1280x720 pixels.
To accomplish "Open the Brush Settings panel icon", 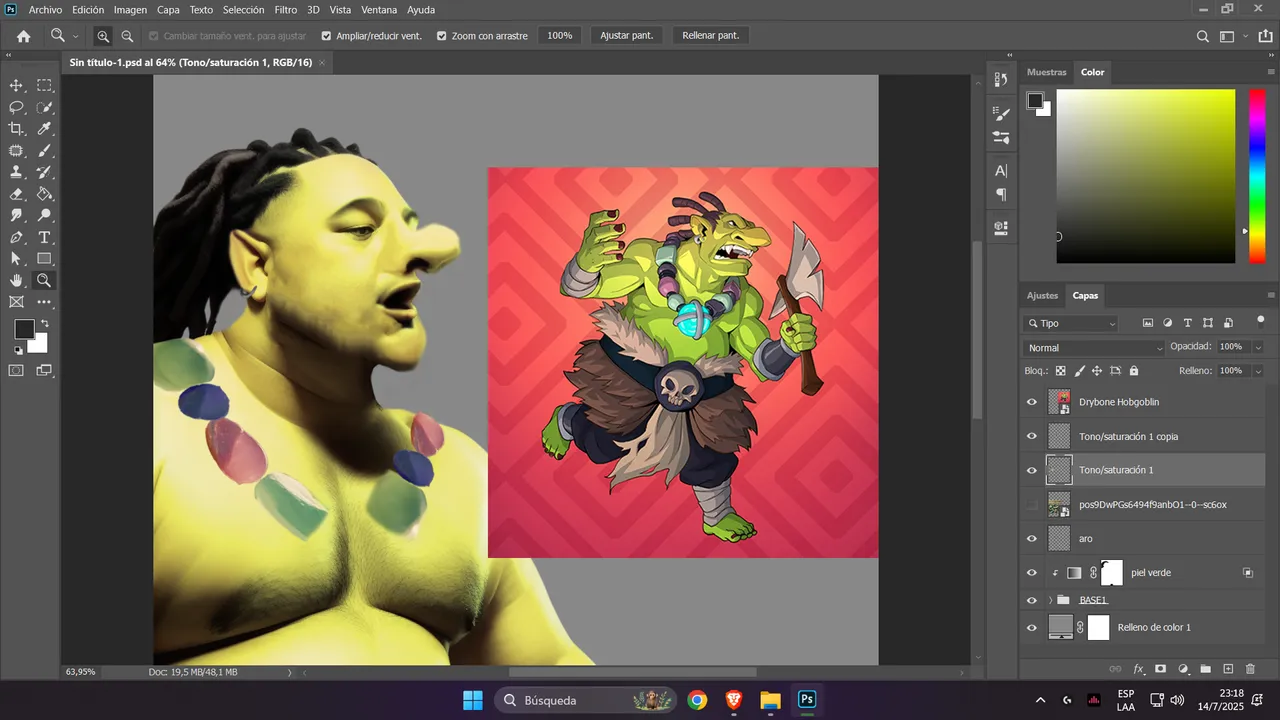I will pyautogui.click(x=1001, y=114).
